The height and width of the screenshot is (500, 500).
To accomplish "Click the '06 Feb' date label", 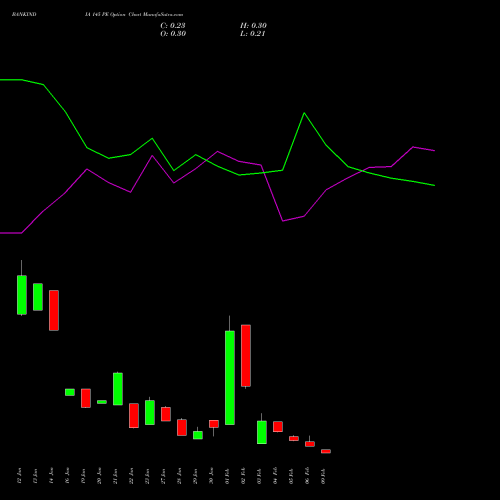I will 307,476.
